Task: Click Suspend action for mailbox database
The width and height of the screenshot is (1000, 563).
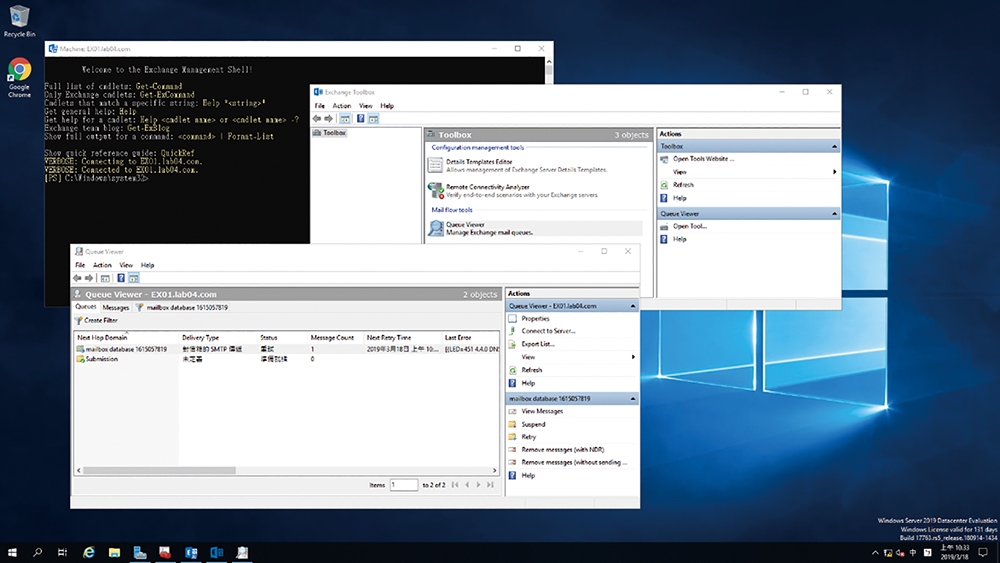Action: pos(533,424)
